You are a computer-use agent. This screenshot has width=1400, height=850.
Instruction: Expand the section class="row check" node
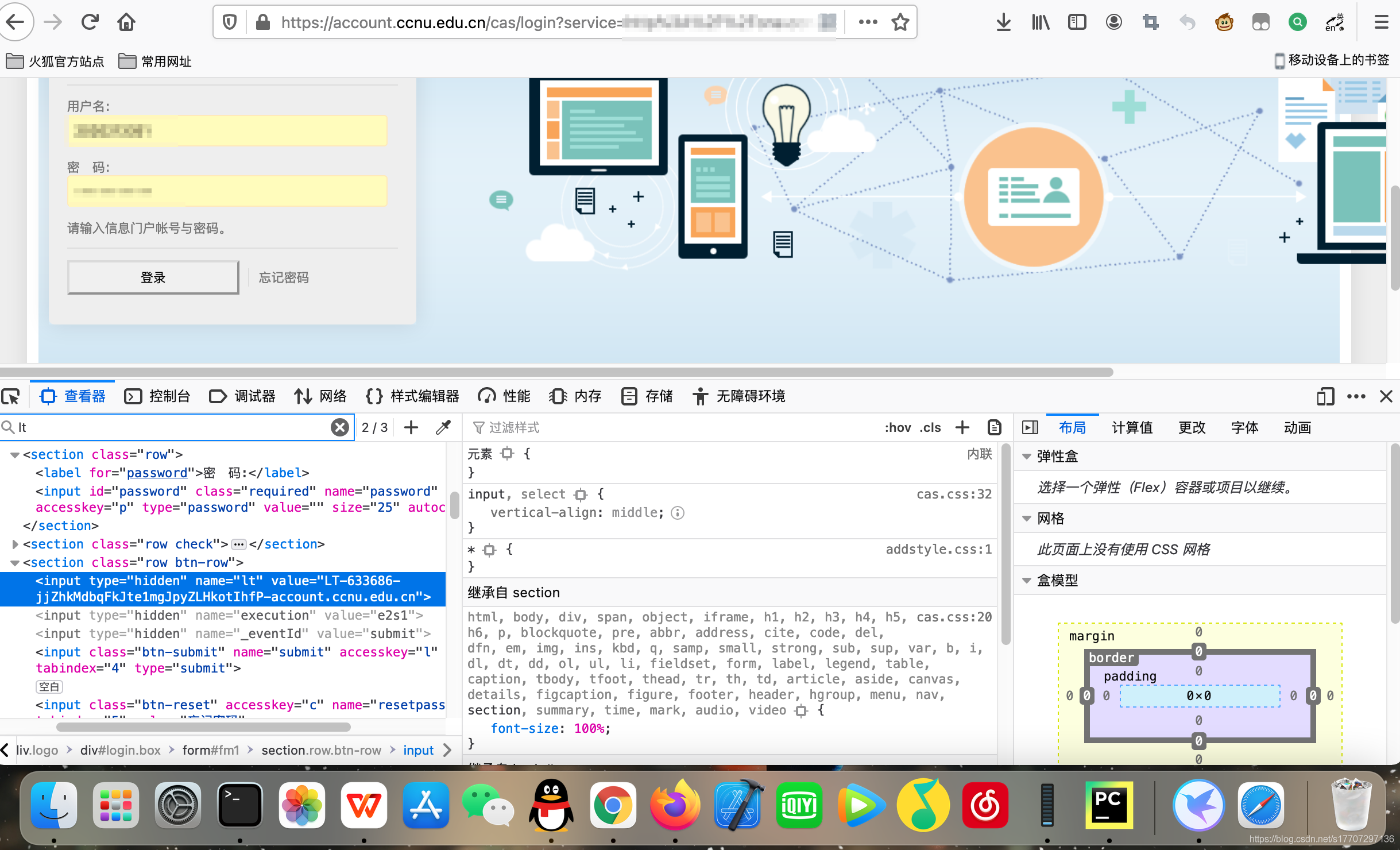(15, 544)
